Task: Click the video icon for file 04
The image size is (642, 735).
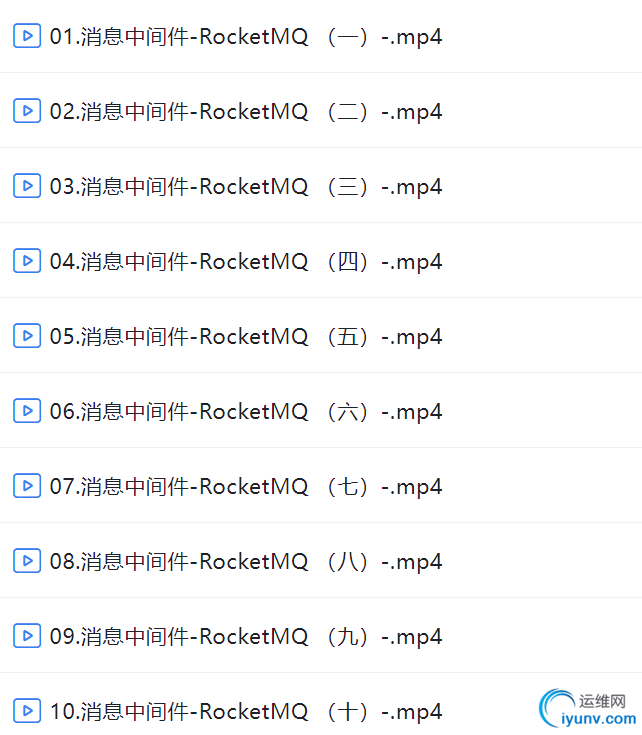Action: (27, 261)
